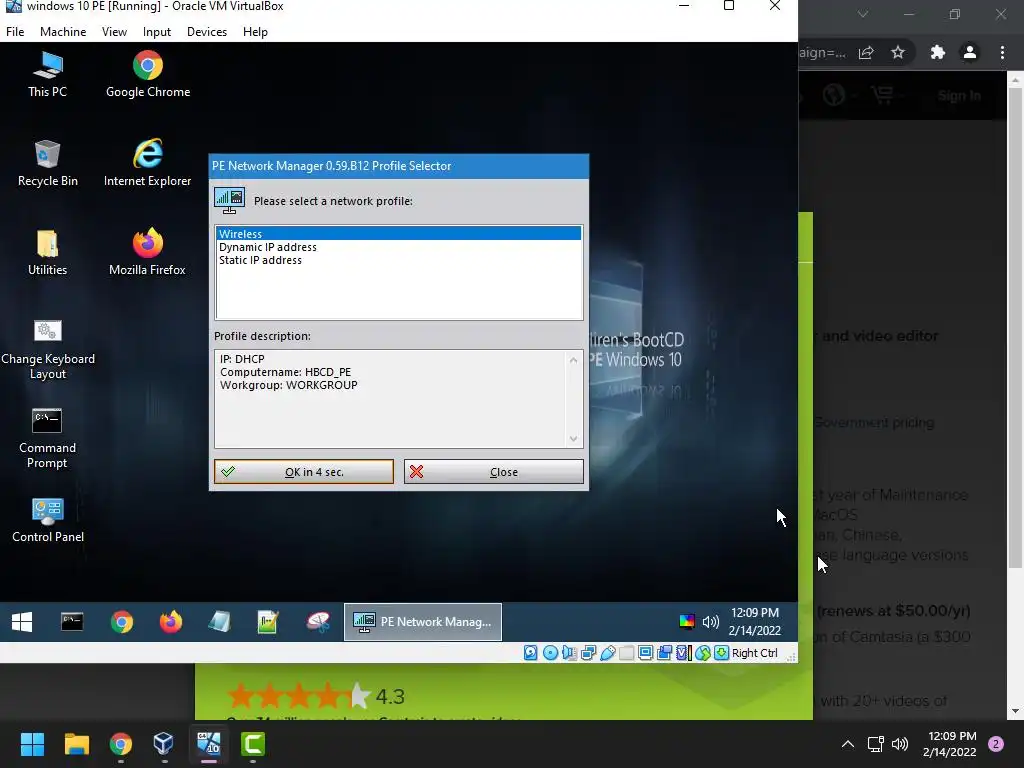Open VirtualBox View menu
Image resolution: width=1024 pixels, height=768 pixels.
click(x=114, y=32)
